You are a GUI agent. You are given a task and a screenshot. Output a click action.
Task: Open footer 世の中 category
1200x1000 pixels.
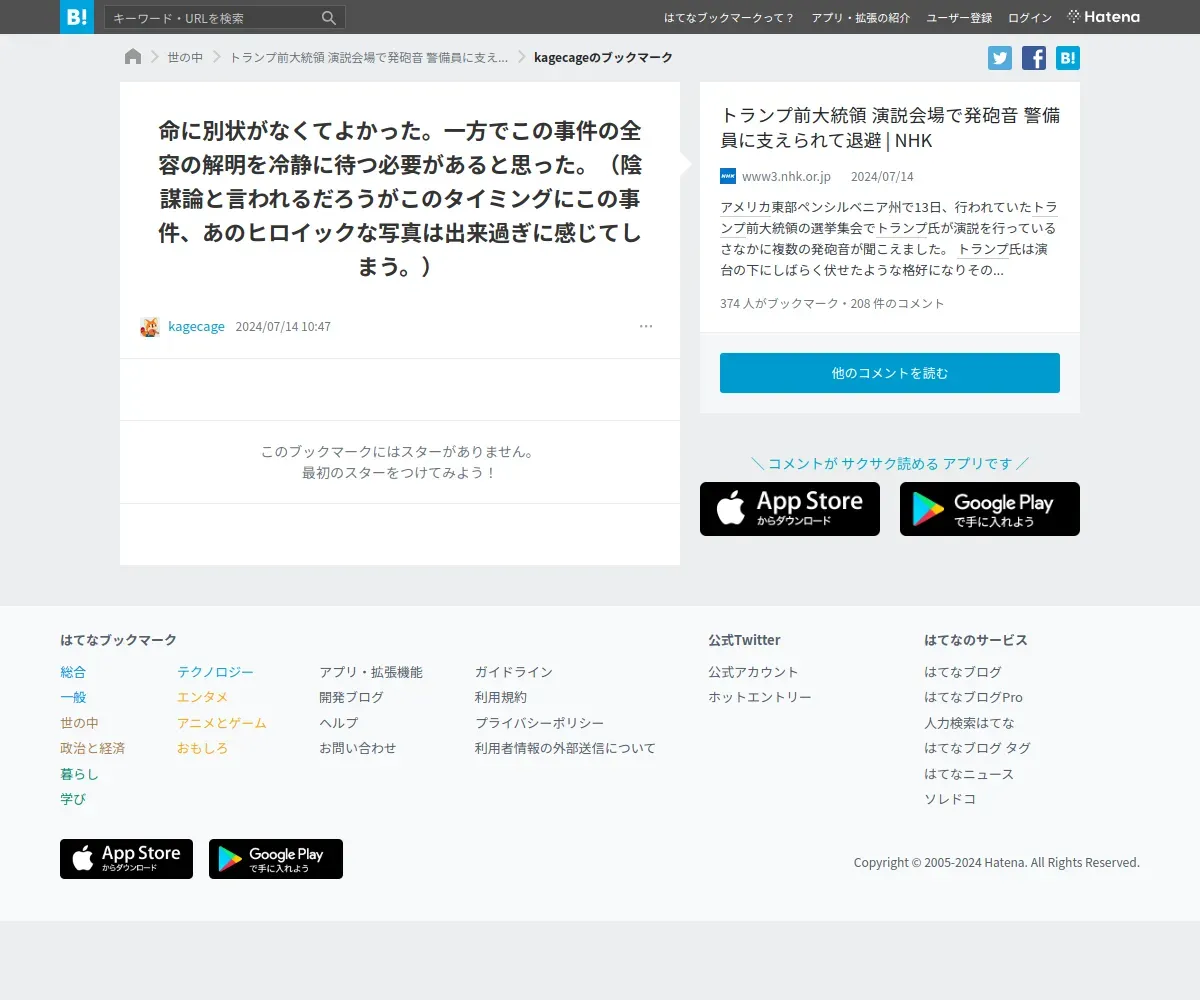(x=79, y=723)
